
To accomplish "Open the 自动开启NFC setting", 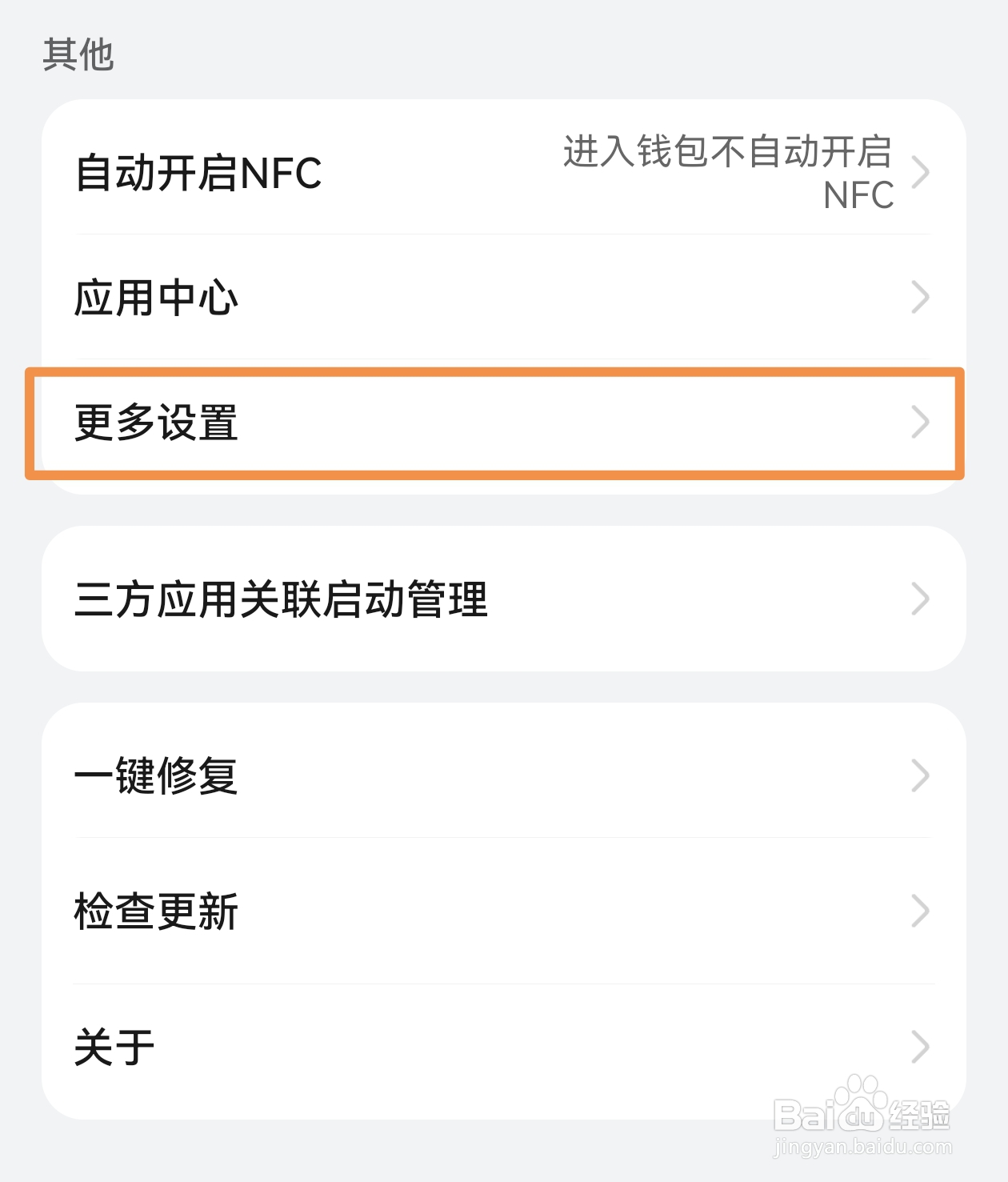I will [x=198, y=173].
